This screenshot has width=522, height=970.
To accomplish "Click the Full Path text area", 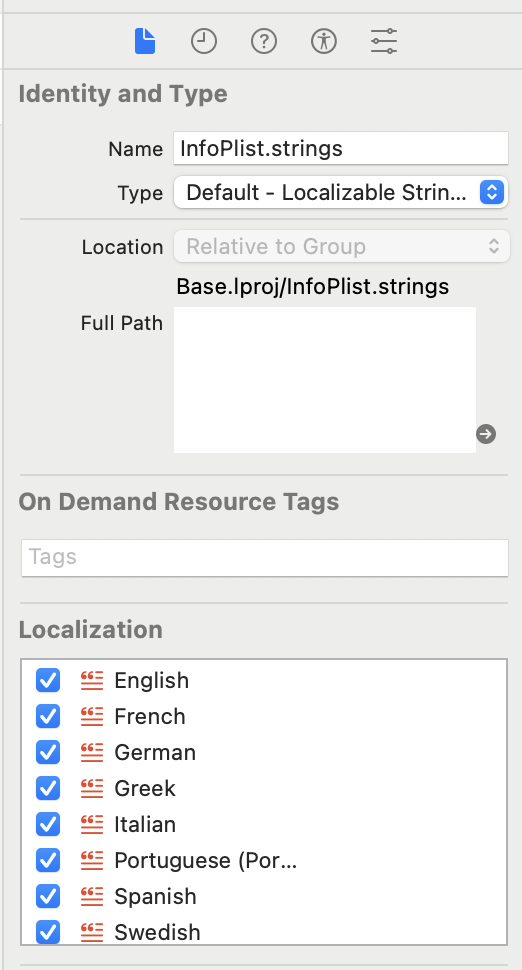I will coord(325,380).
